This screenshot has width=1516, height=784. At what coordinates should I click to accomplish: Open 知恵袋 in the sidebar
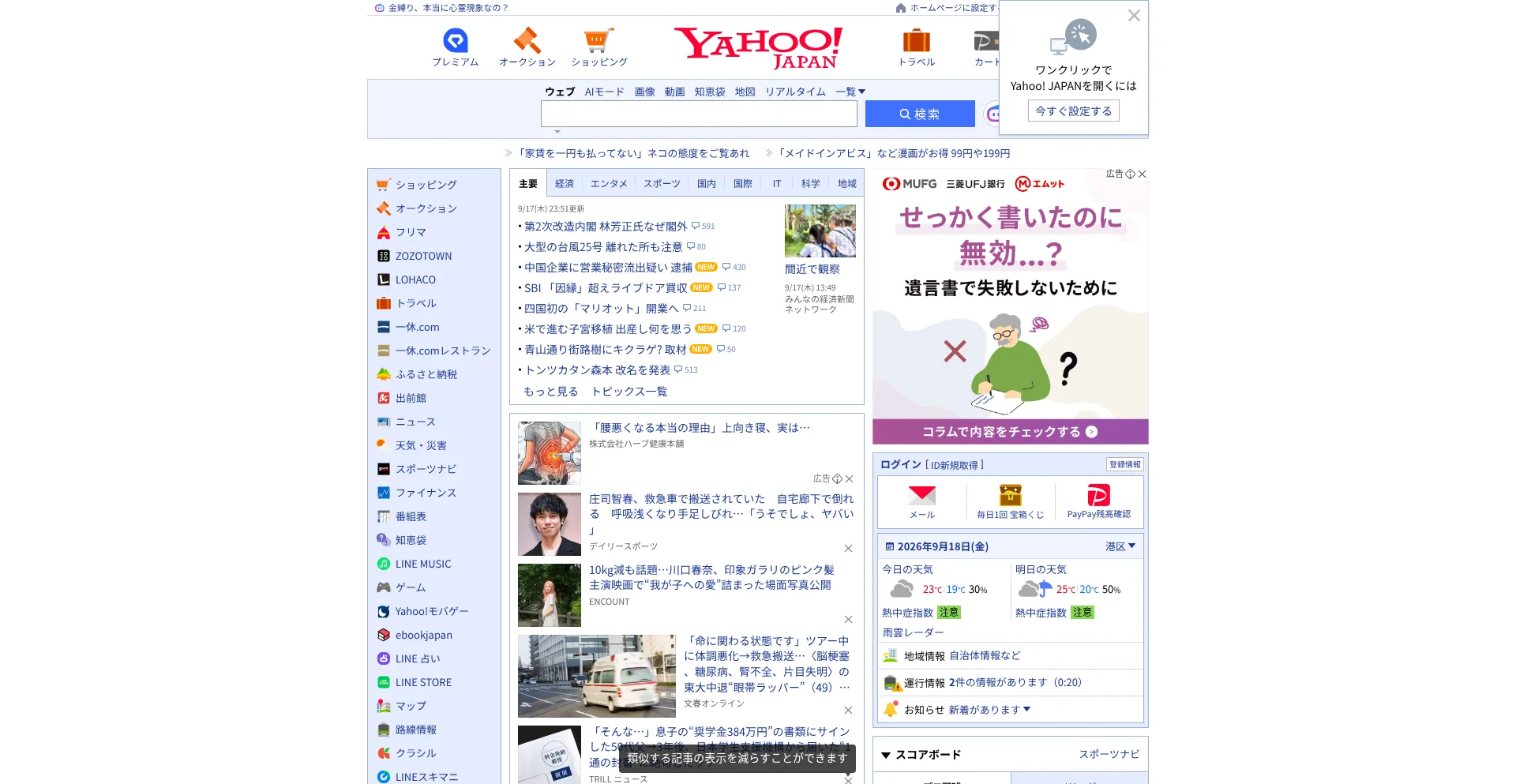click(x=411, y=540)
